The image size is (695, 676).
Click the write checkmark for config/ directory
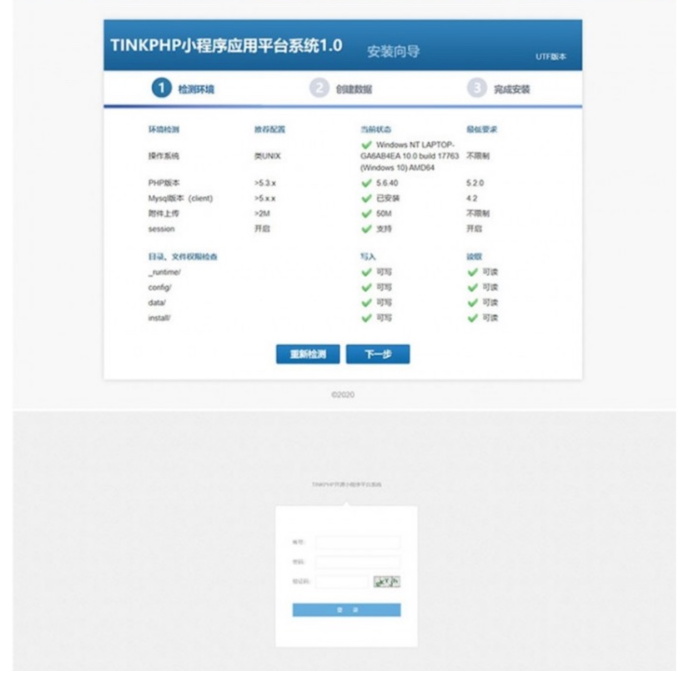pos(367,287)
